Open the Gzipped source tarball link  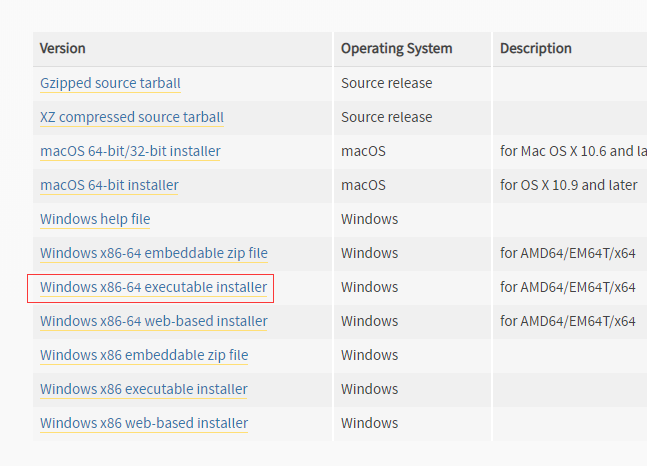click(x=110, y=83)
